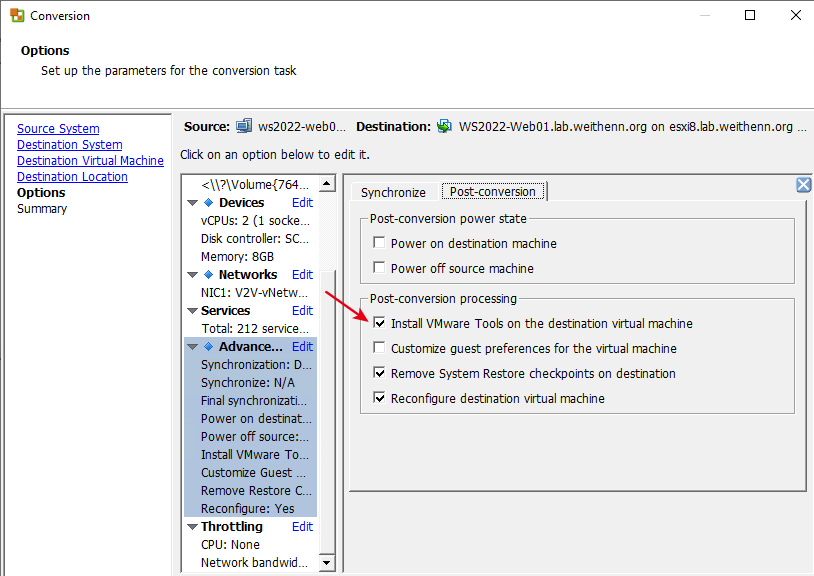This screenshot has height=576, width=814.
Task: Enable Power off source machine checkbox
Action: pos(379,268)
